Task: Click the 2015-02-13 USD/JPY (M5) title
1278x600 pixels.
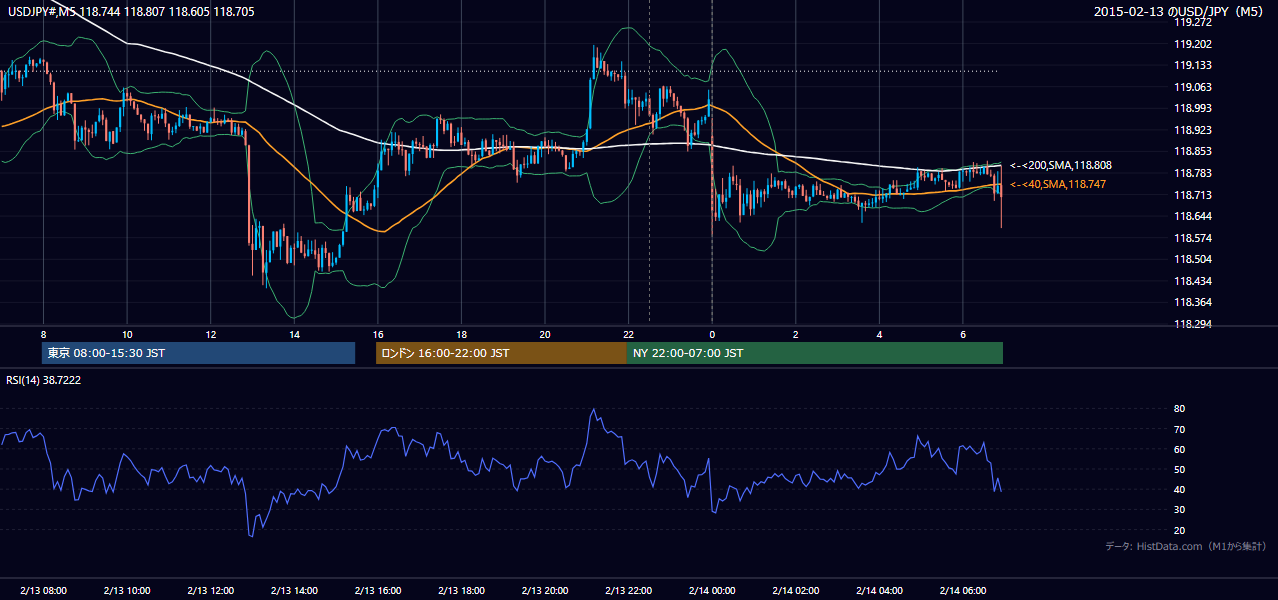Action: coord(1179,12)
